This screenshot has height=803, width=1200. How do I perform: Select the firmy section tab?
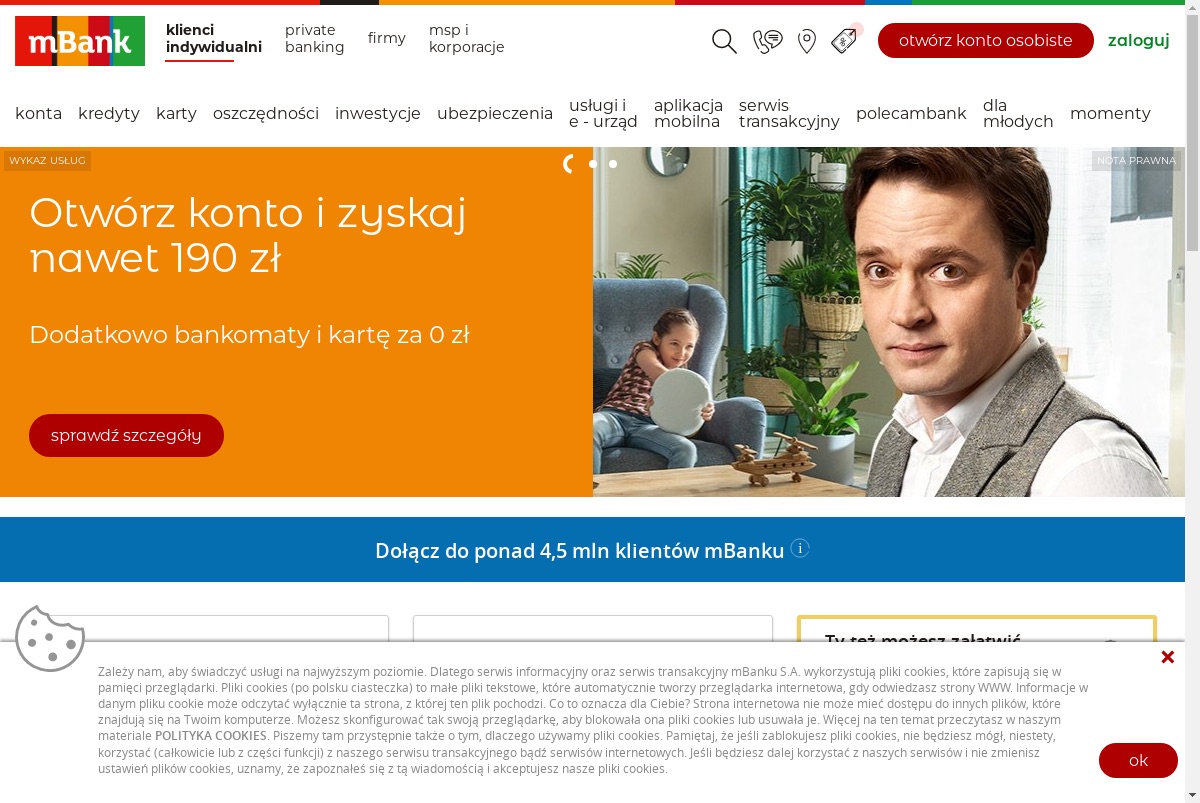[387, 38]
